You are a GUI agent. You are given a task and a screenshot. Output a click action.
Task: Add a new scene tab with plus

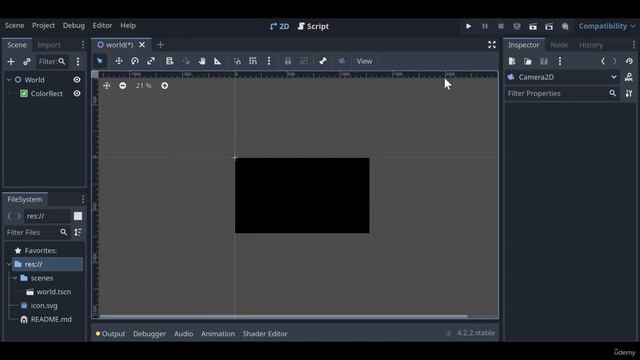160,44
